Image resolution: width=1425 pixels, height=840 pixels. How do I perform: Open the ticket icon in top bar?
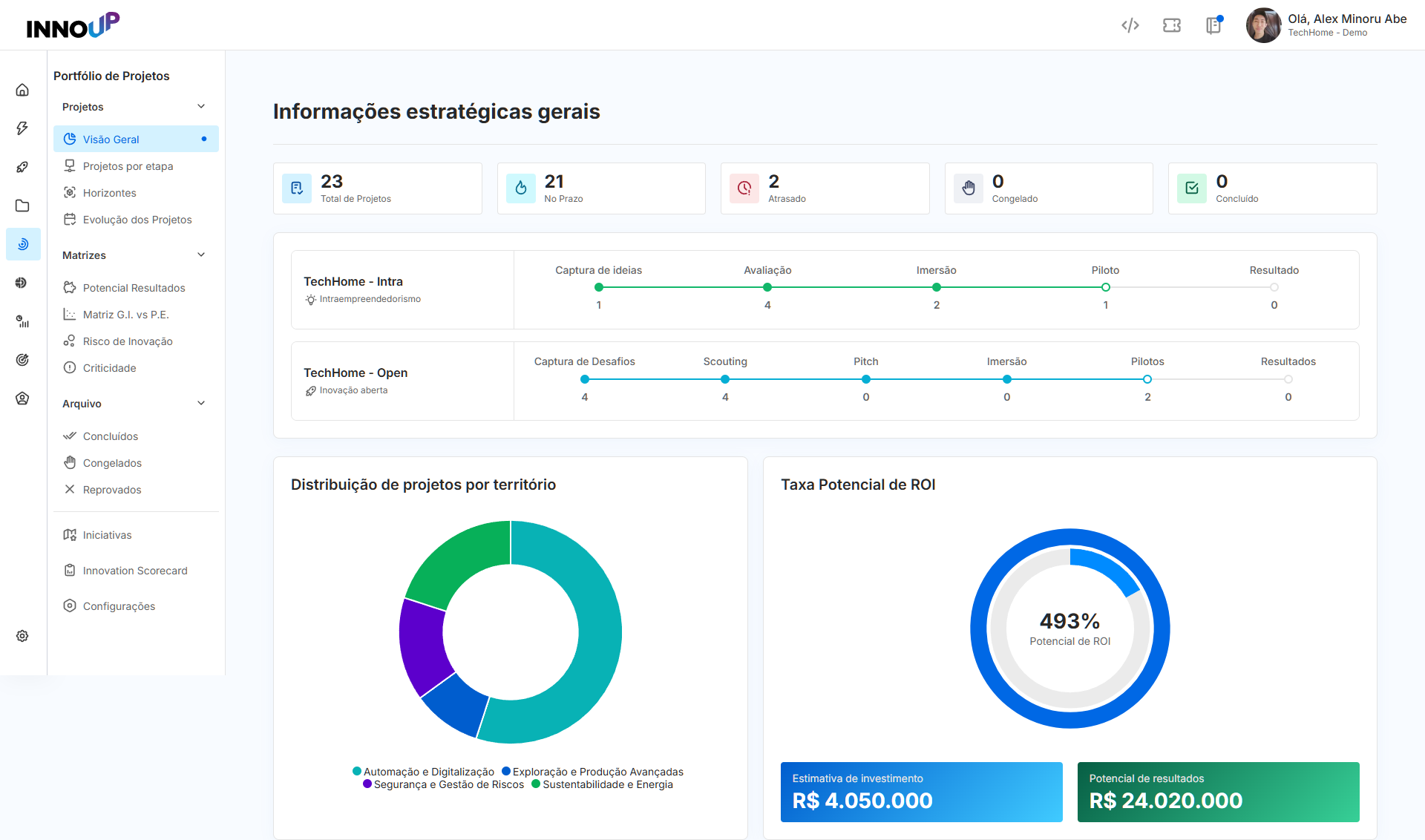[1172, 25]
